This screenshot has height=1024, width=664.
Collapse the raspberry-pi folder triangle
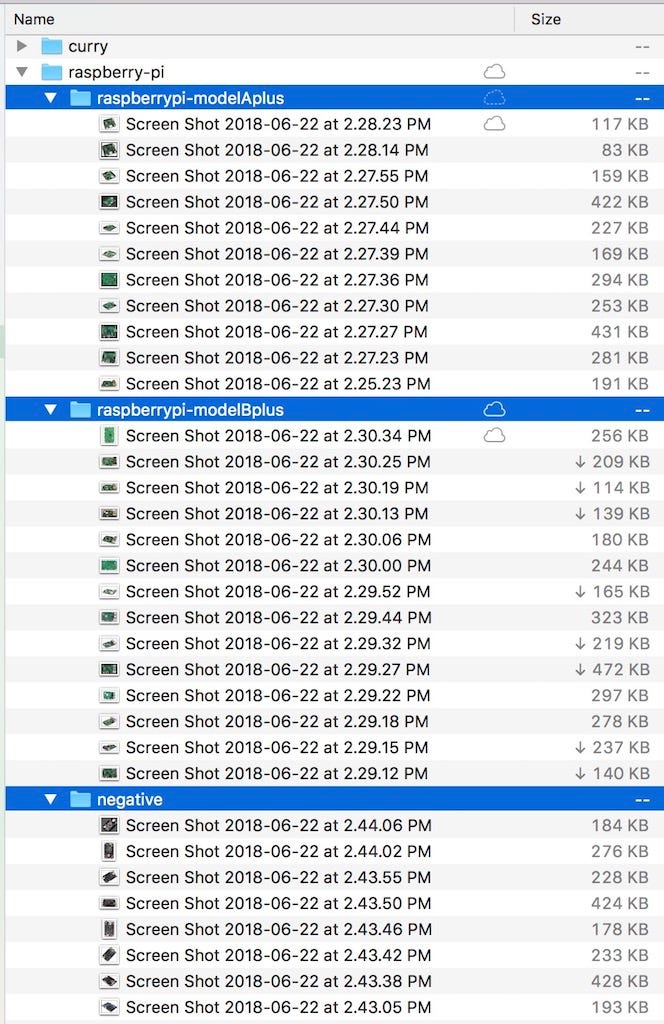click(x=22, y=72)
